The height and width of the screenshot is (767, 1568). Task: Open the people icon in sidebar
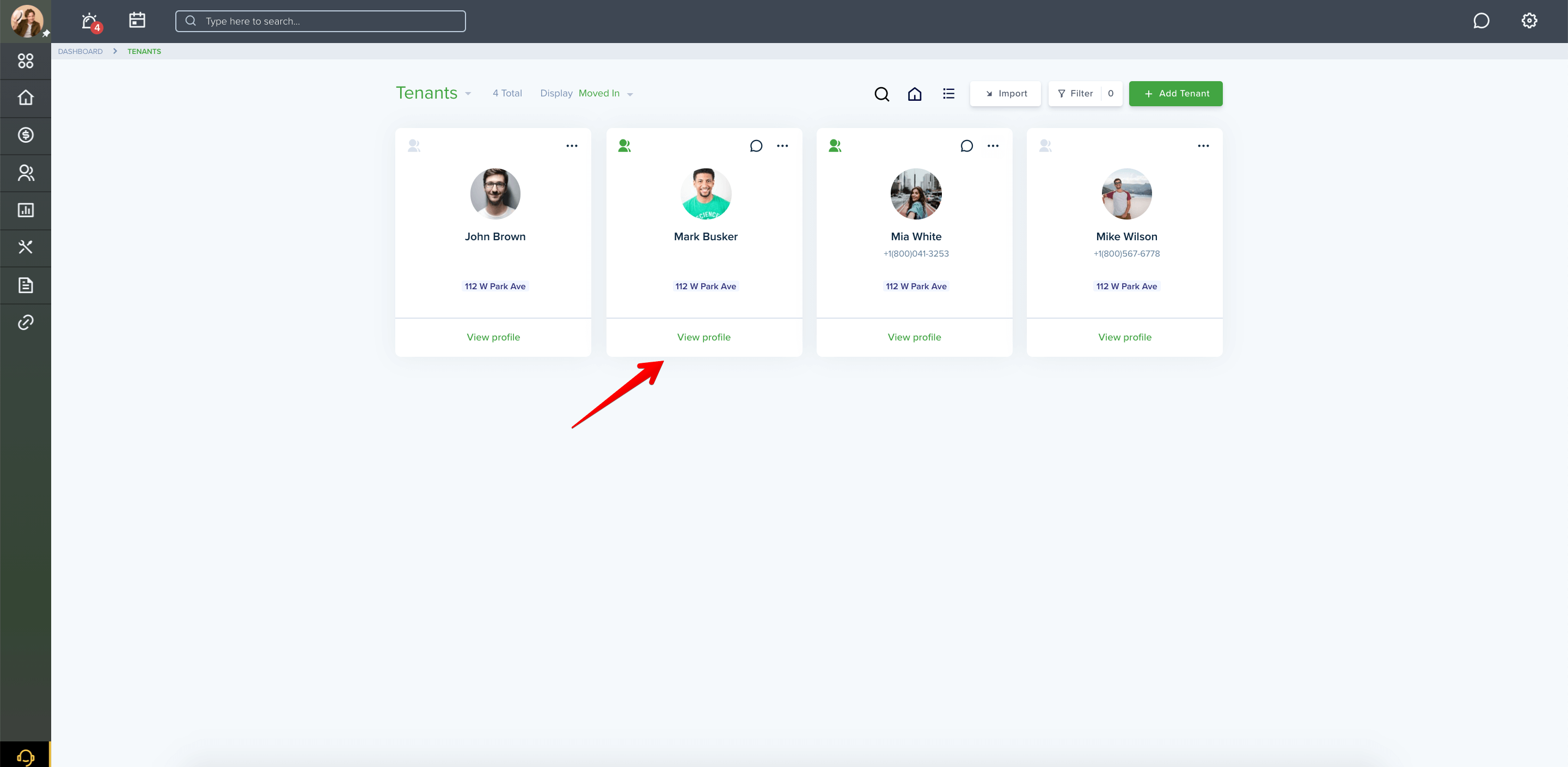pyautogui.click(x=26, y=173)
